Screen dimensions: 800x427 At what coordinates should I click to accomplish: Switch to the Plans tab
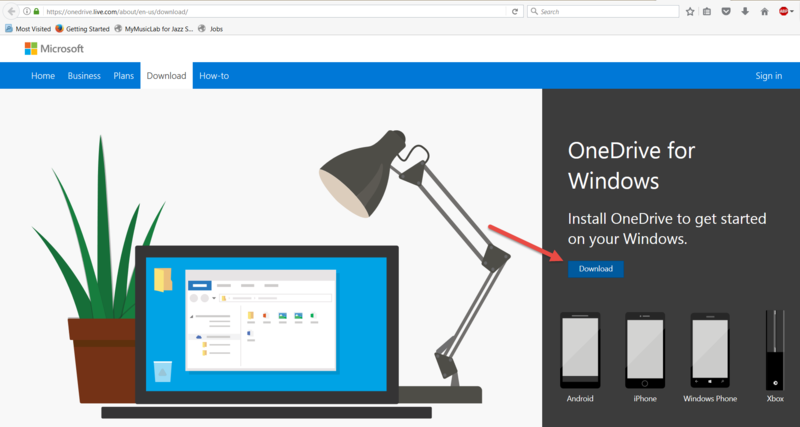(x=124, y=76)
